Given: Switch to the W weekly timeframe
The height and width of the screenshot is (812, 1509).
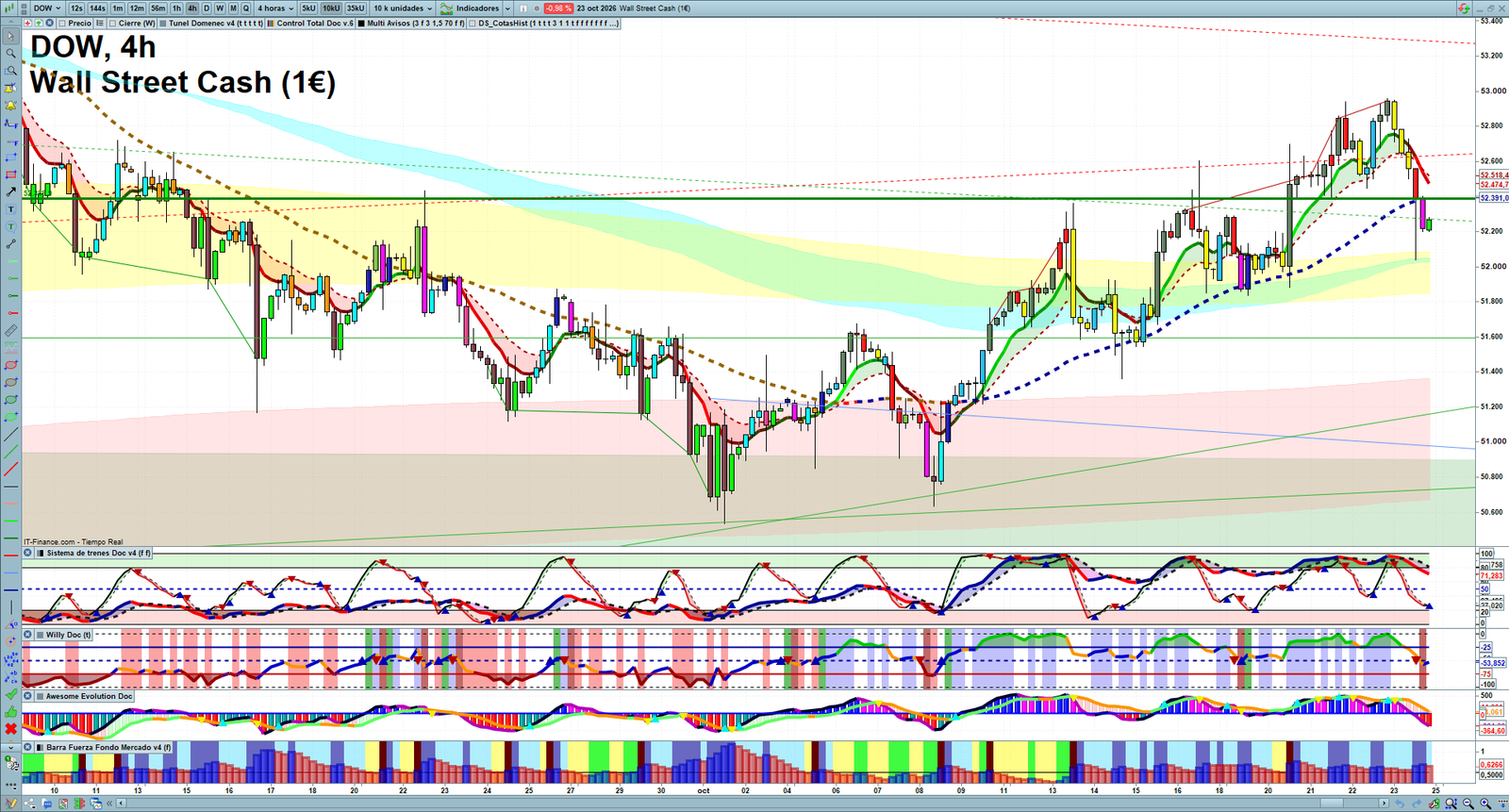Looking at the screenshot, I should pos(220,8).
